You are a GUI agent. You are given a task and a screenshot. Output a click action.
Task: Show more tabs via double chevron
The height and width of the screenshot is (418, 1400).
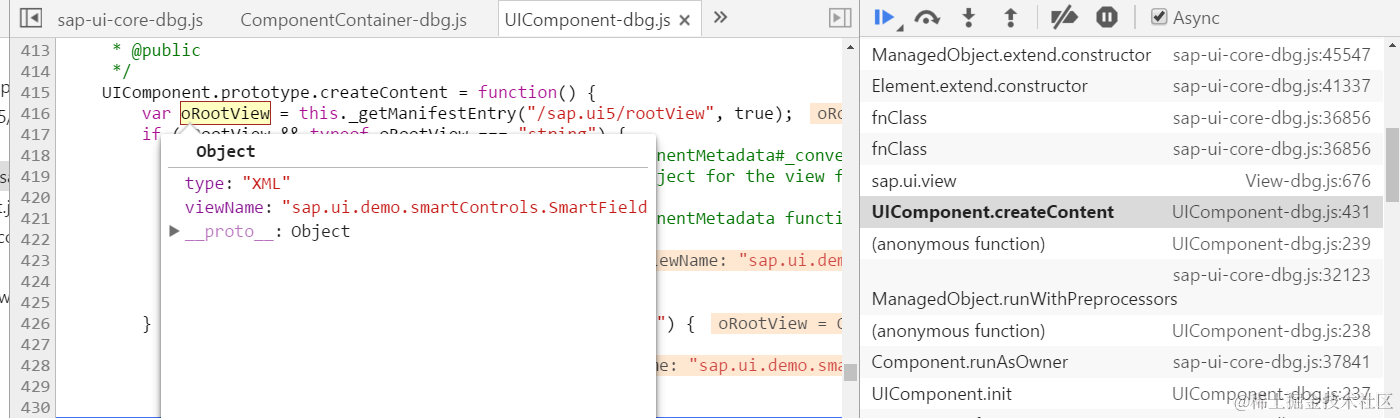click(x=720, y=17)
